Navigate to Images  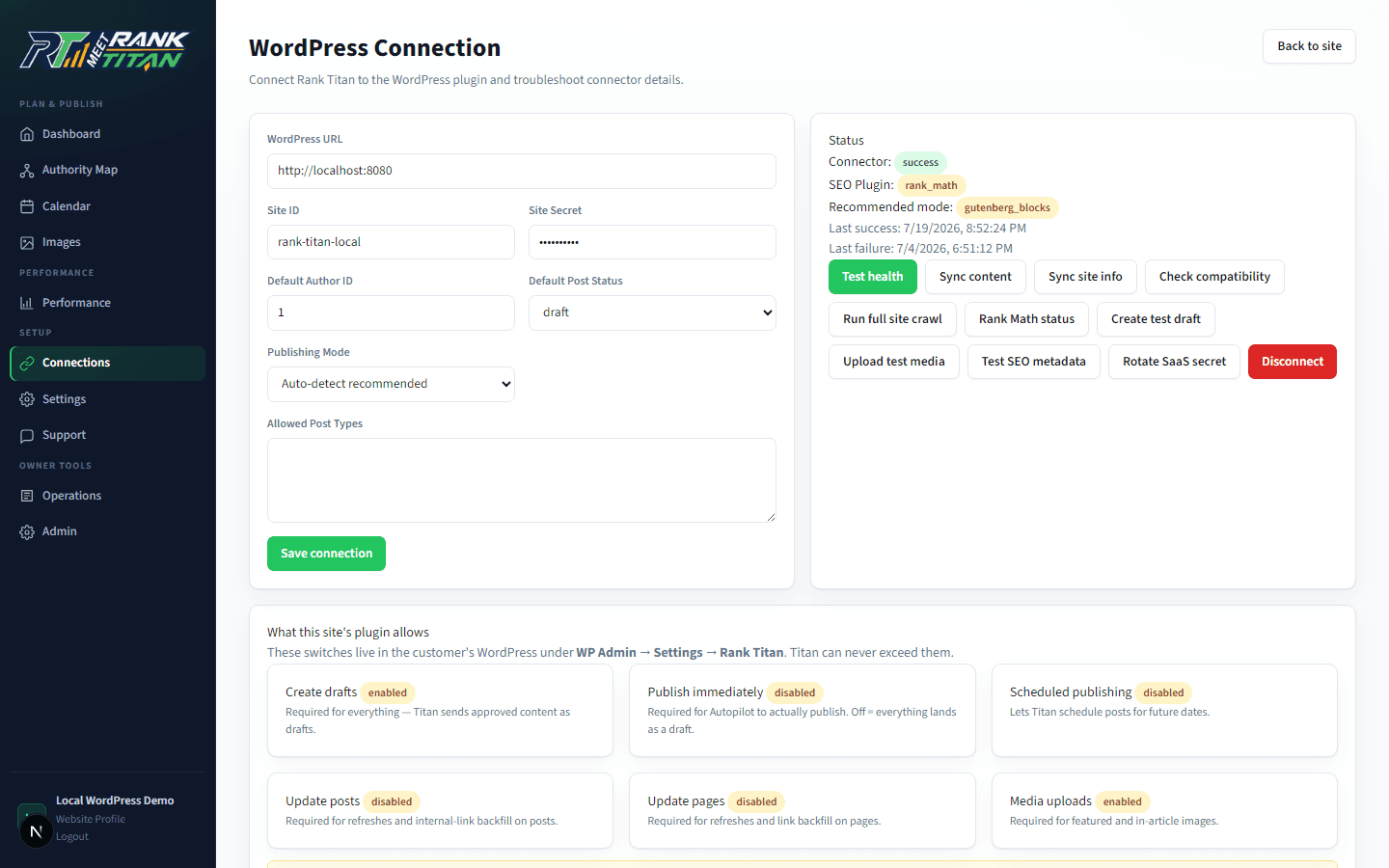[107, 242]
